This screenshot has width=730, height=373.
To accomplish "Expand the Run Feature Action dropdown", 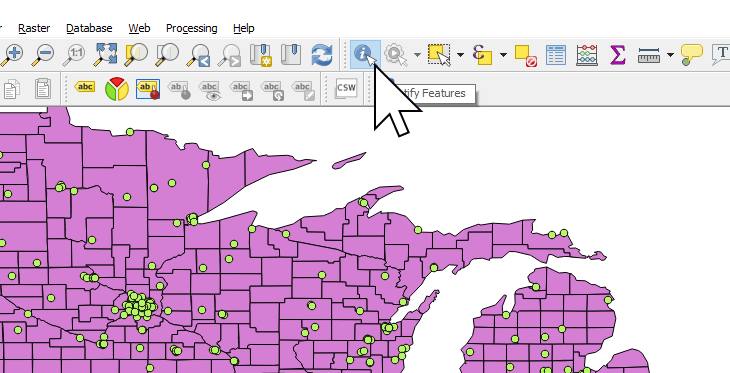I will pos(417,55).
